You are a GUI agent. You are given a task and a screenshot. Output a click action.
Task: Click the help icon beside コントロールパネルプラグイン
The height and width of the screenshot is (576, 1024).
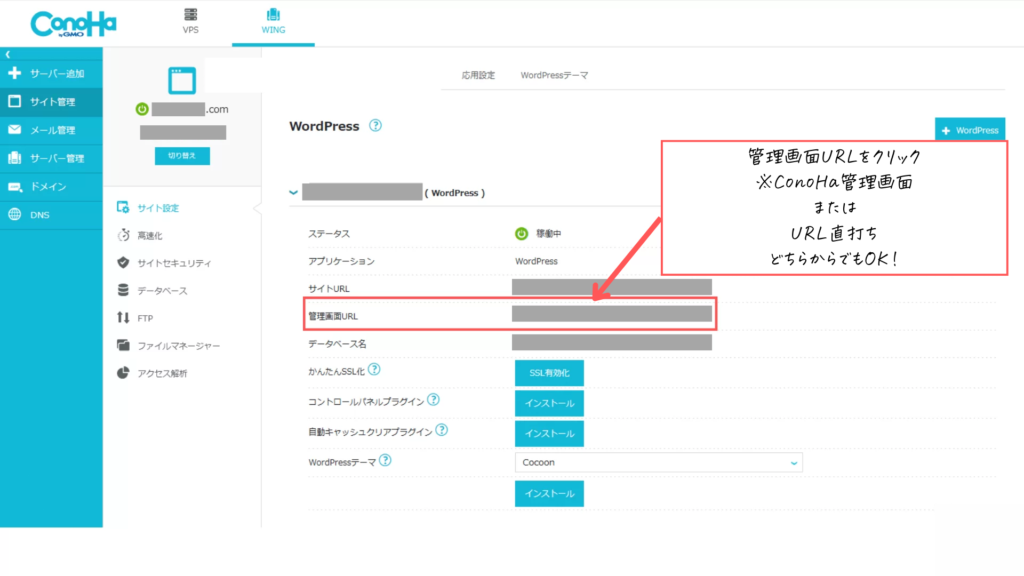tap(434, 400)
